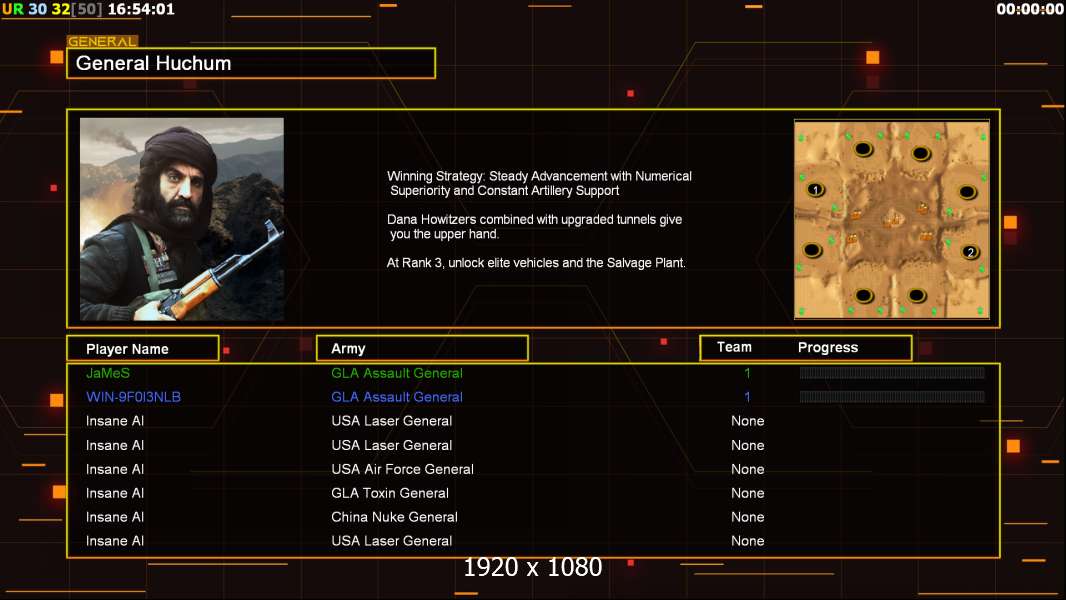Click team number 1 for WIN-9F0I3NLB
The height and width of the screenshot is (600, 1066).
coord(747,397)
